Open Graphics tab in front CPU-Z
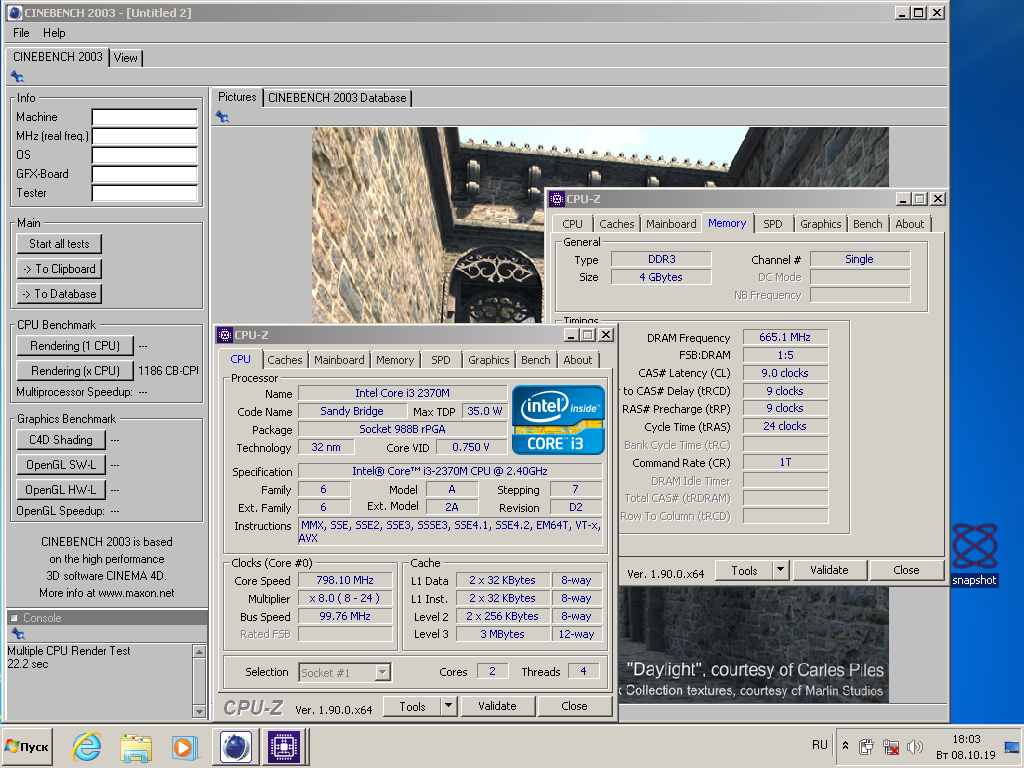Image resolution: width=1024 pixels, height=768 pixels. [488, 360]
